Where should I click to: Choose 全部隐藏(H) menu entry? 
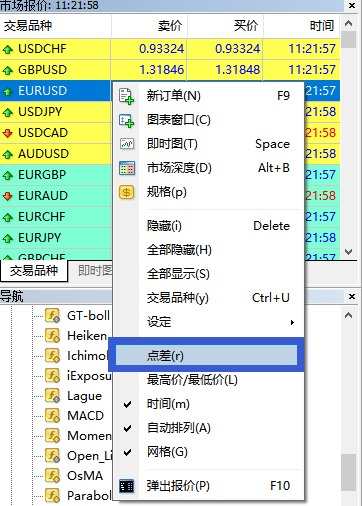point(208,250)
